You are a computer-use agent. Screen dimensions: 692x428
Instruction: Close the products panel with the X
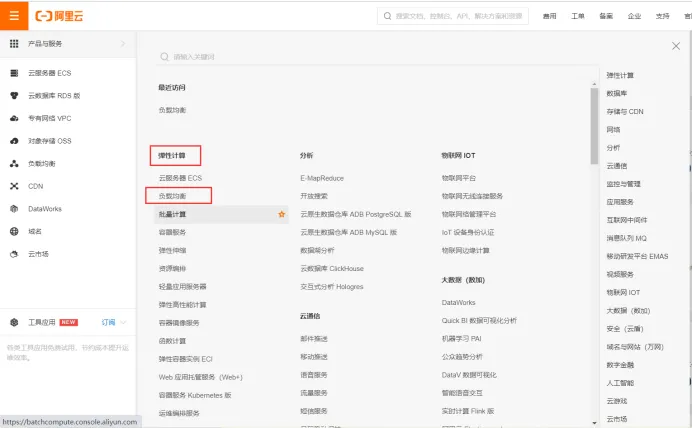[676, 46]
